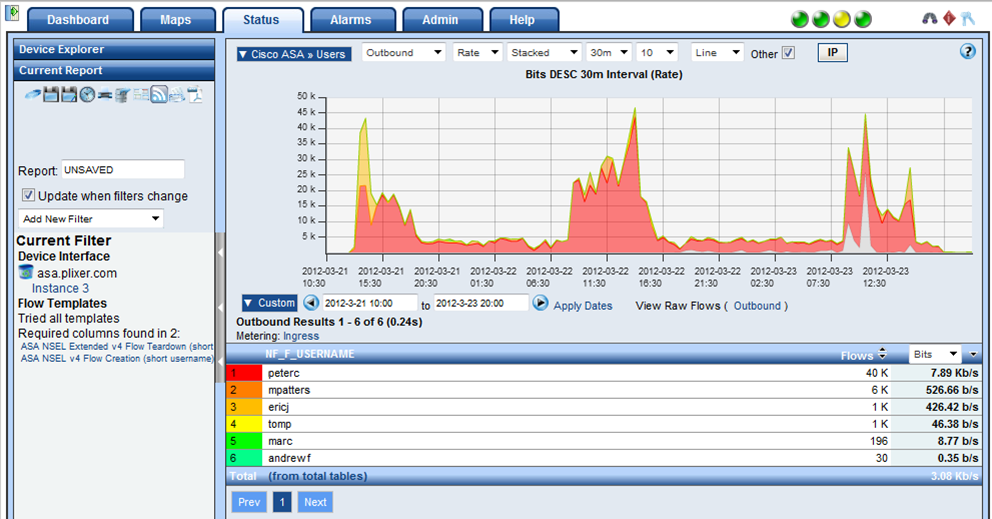Switch to the Alarms tab

[349, 20]
